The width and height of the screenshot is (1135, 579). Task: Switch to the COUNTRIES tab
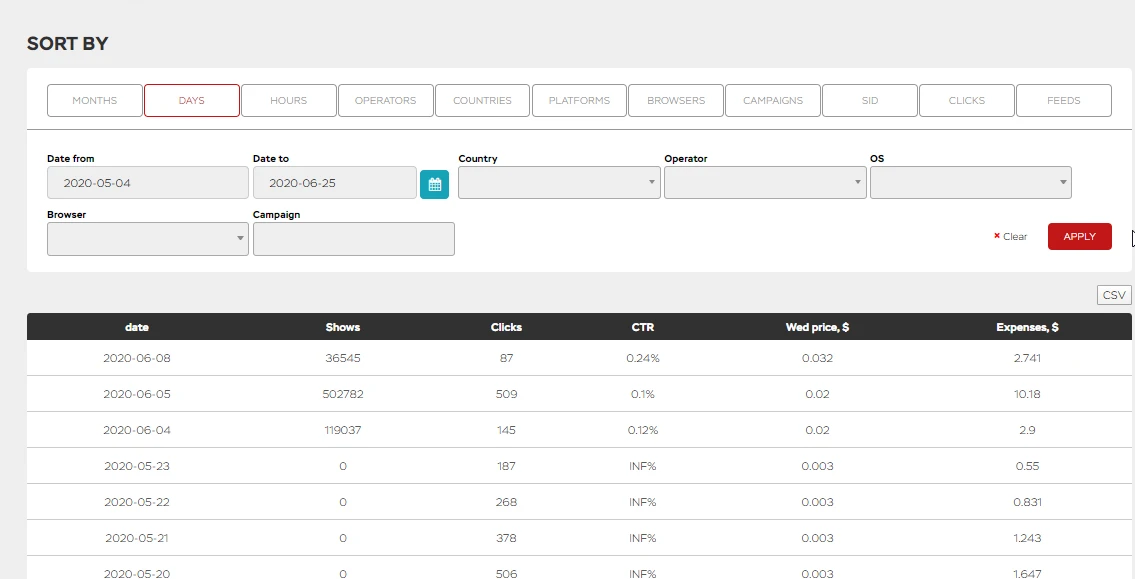483,101
